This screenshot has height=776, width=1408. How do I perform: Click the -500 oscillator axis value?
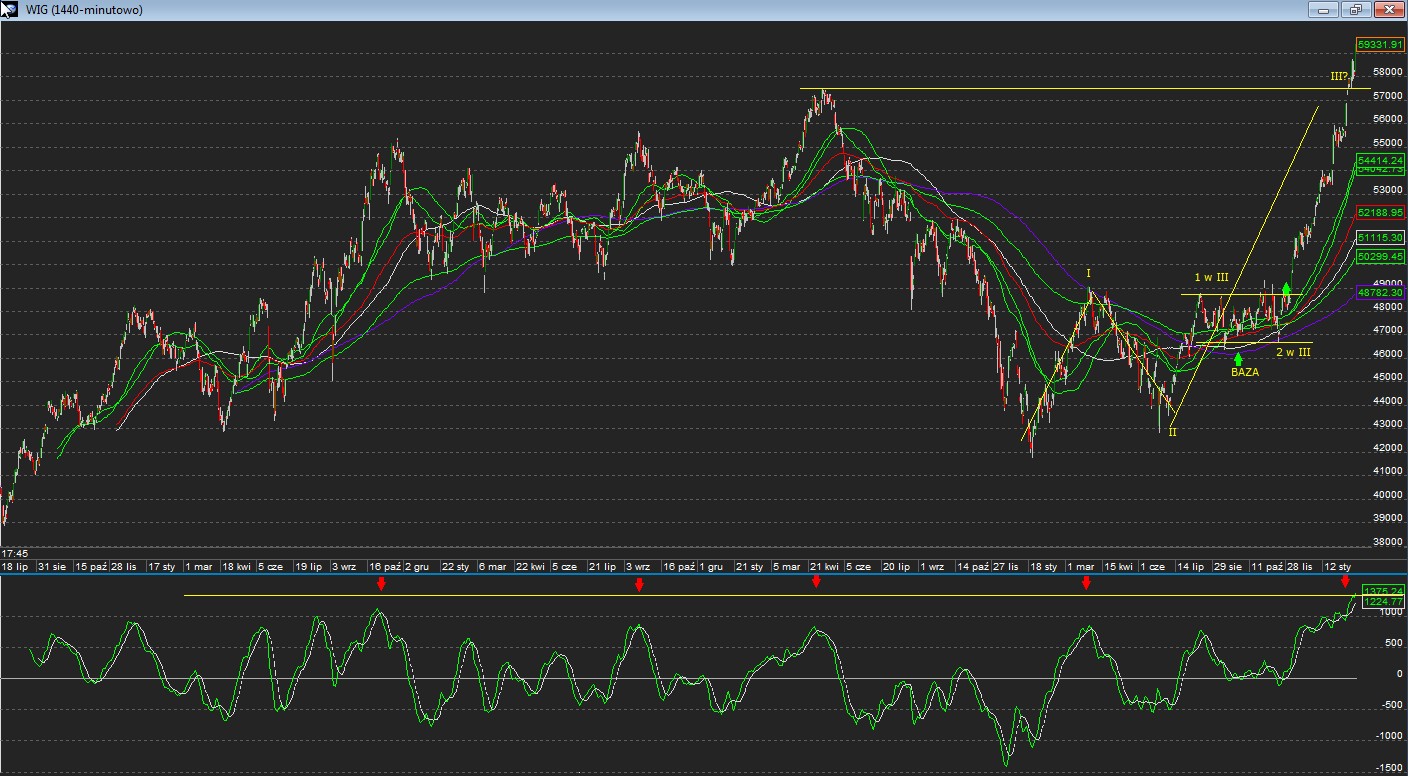coord(1390,705)
